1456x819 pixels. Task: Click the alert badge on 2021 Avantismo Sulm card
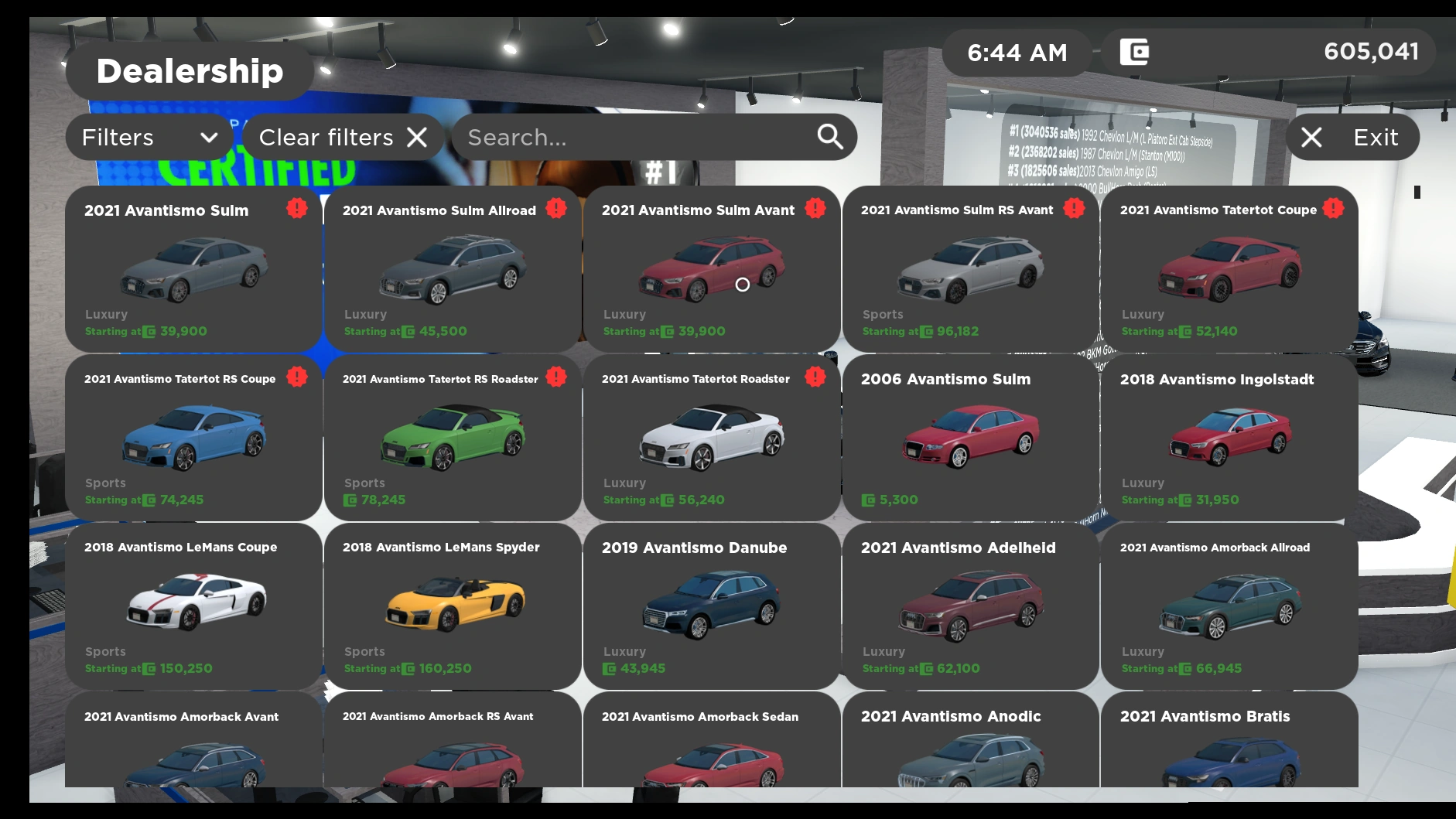[296, 208]
